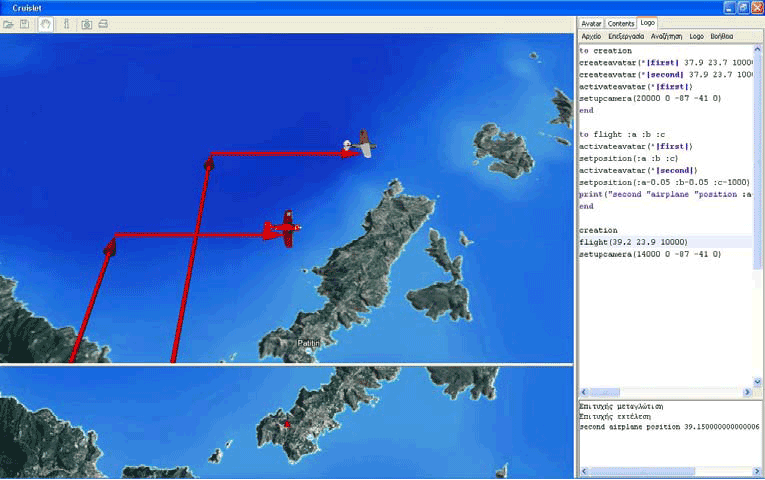765x480 pixels.
Task: Click the 'setposition(:a :b :c)' line
Action: tap(628, 159)
